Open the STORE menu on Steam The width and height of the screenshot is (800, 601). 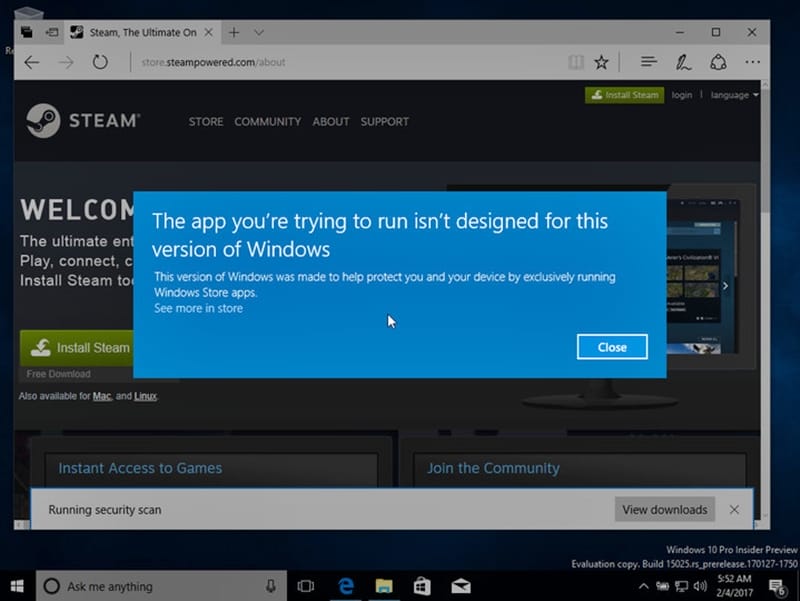[206, 121]
